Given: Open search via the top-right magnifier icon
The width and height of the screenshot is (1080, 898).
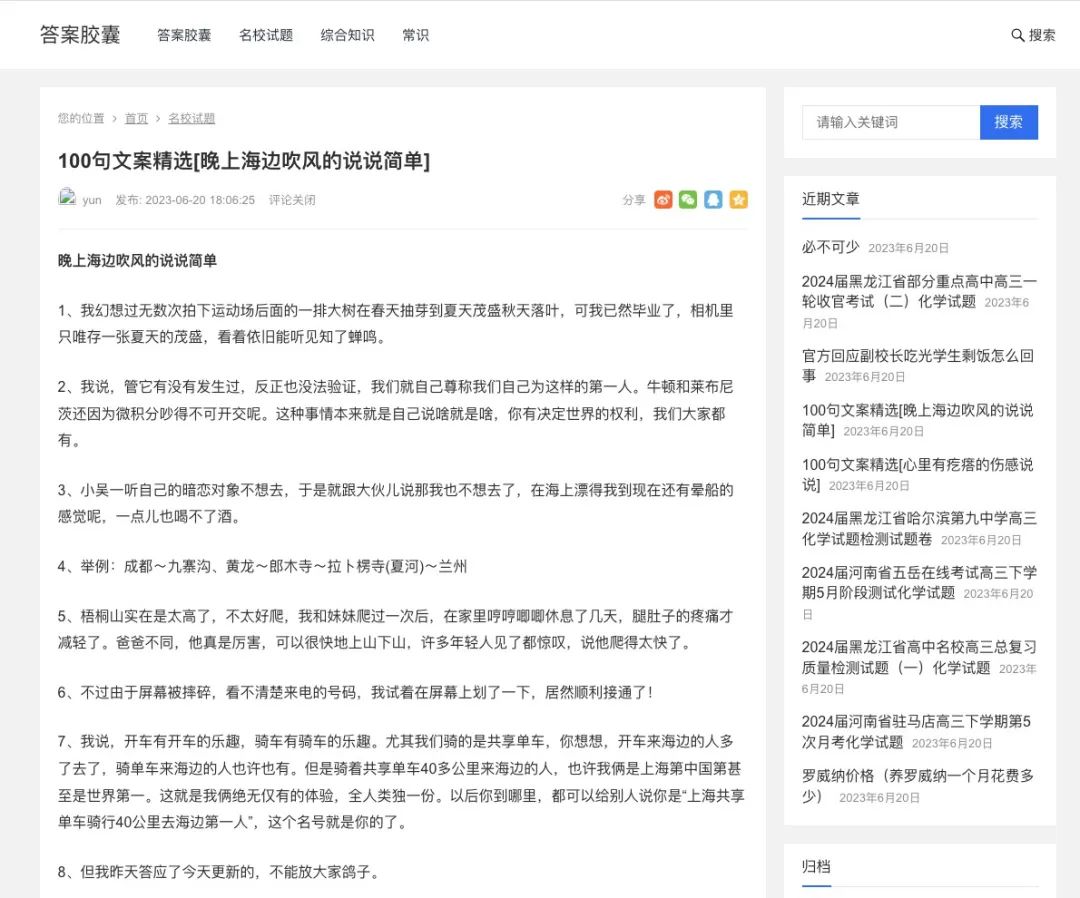Looking at the screenshot, I should point(1017,35).
